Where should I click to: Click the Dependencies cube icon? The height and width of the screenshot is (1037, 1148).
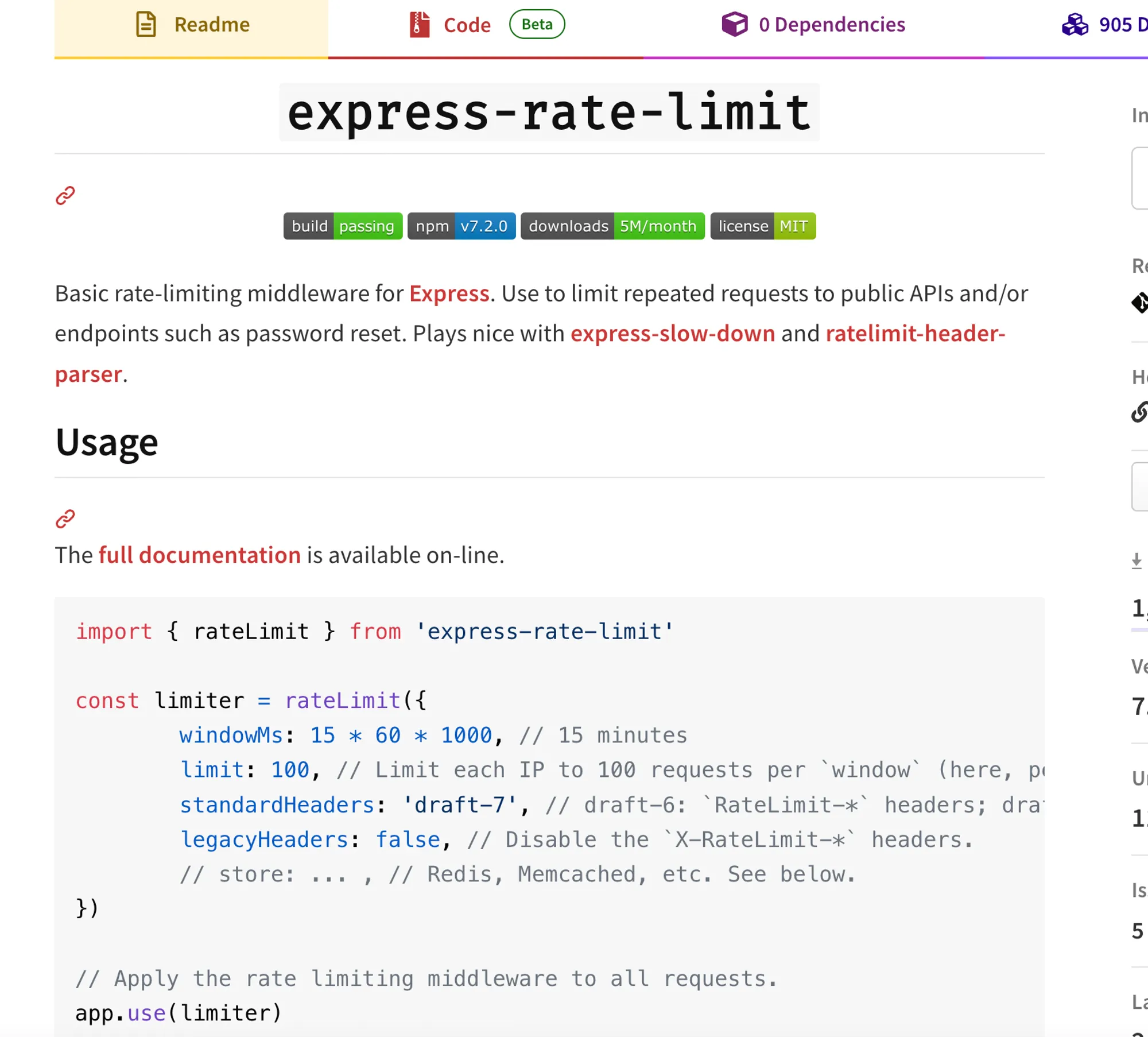coord(735,25)
